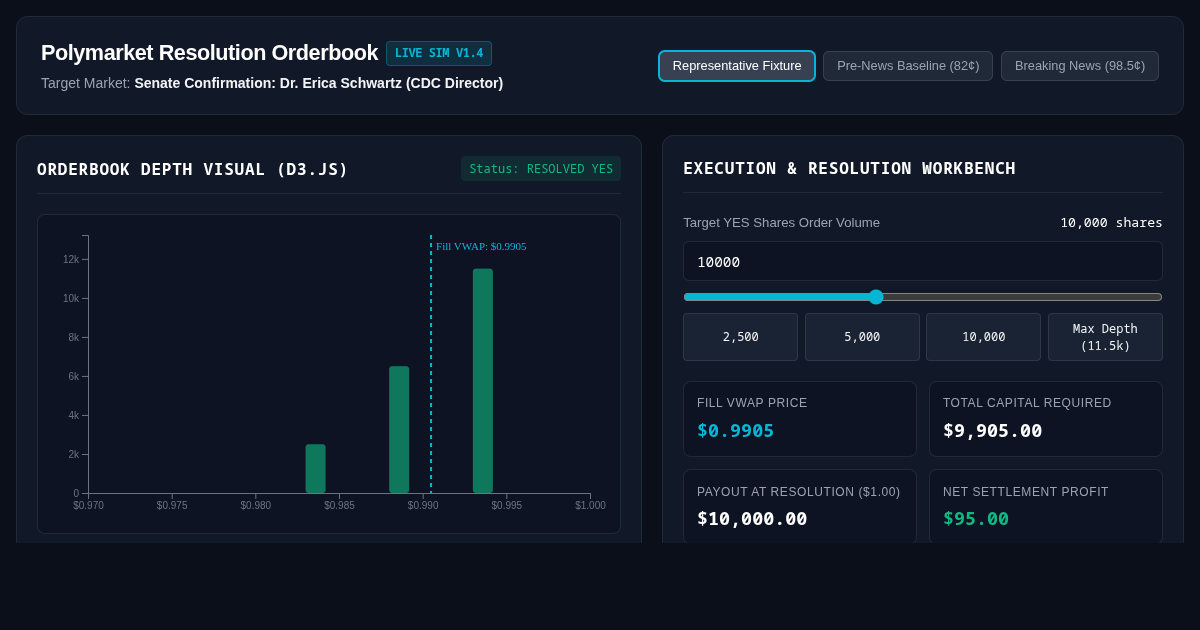Select Max Depth (11.5k) preset
The width and height of the screenshot is (1200, 630).
pos(1105,337)
